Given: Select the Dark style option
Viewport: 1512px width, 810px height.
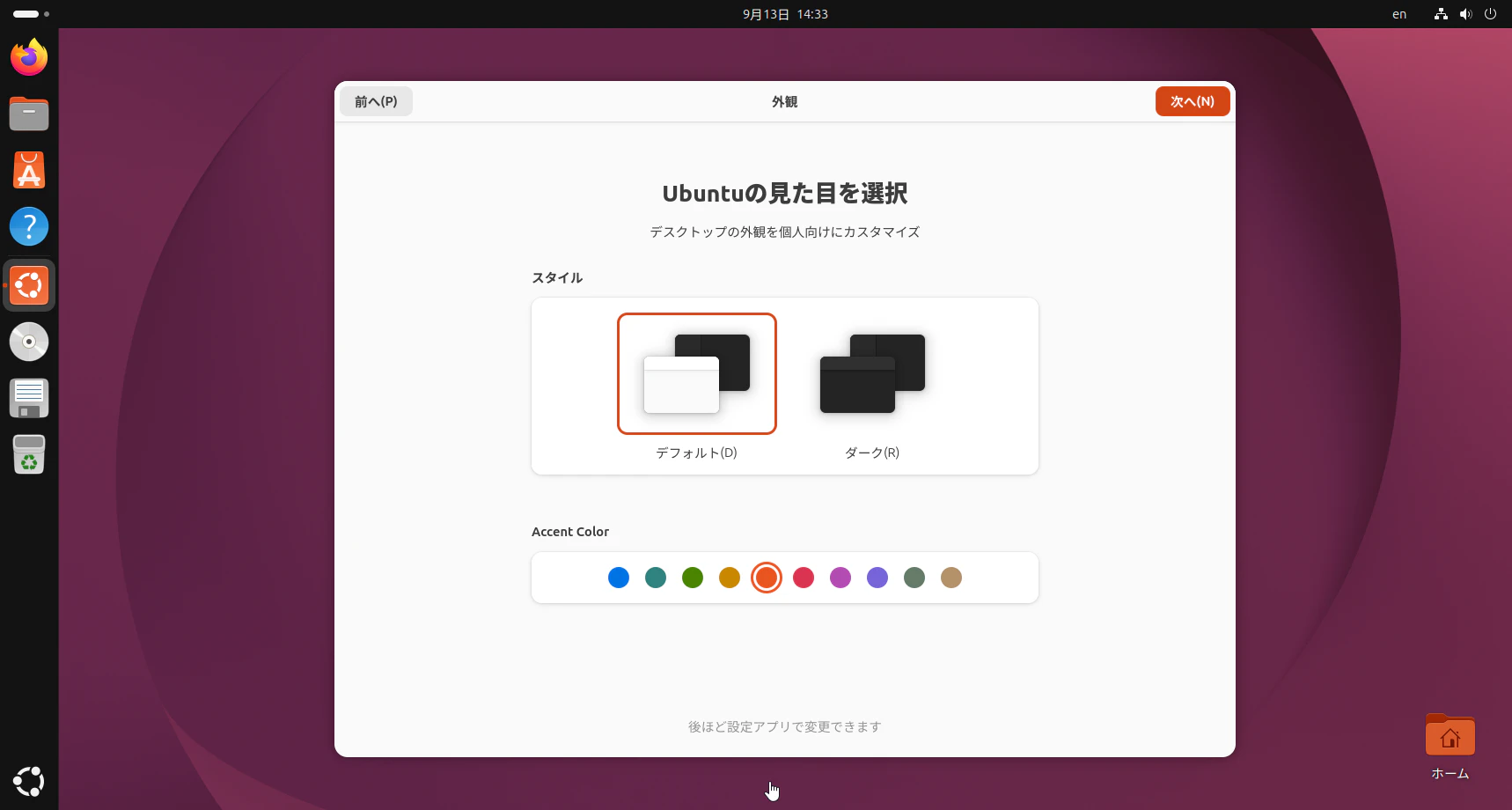Looking at the screenshot, I should (x=872, y=373).
